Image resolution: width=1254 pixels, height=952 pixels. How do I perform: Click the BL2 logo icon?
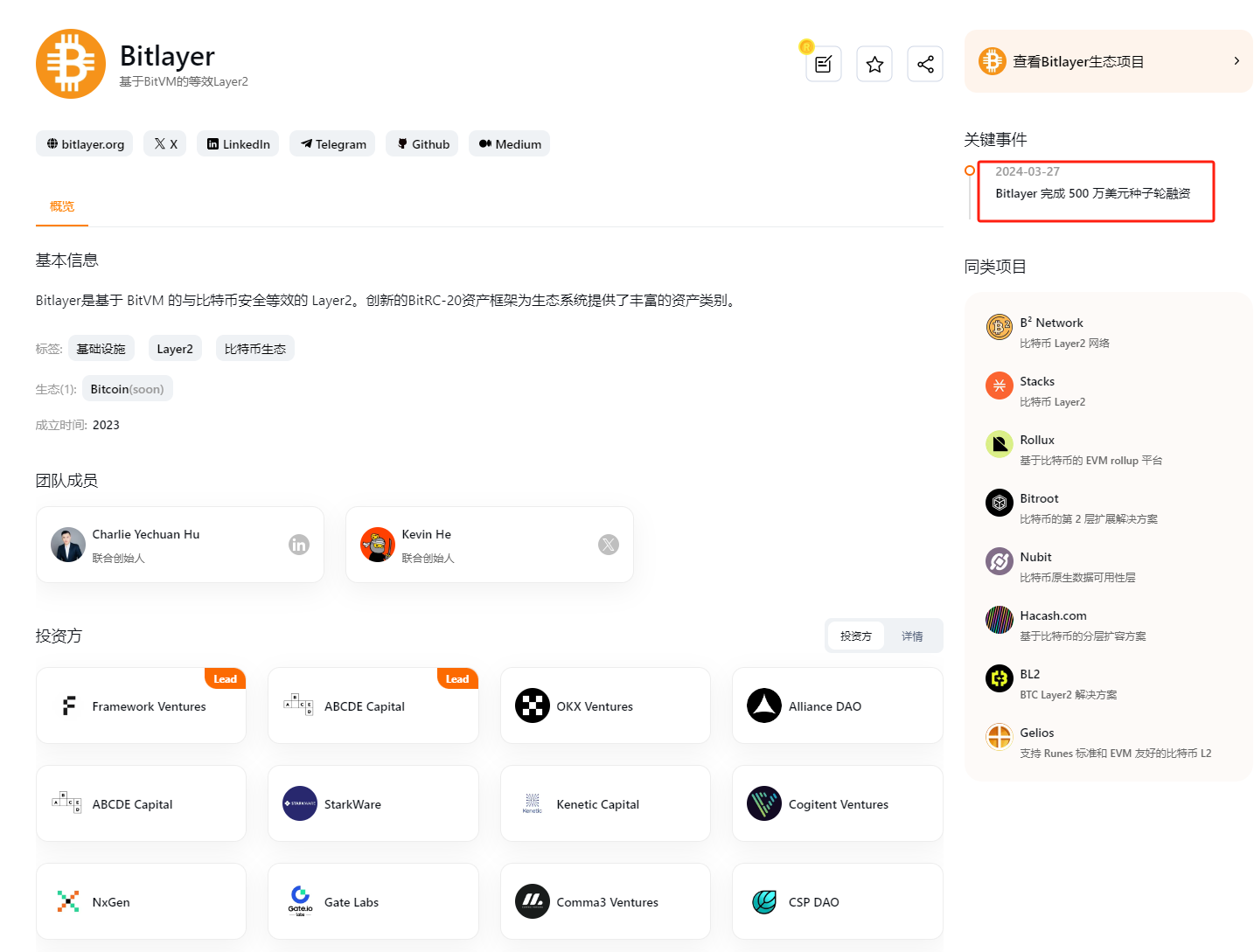tap(1000, 678)
